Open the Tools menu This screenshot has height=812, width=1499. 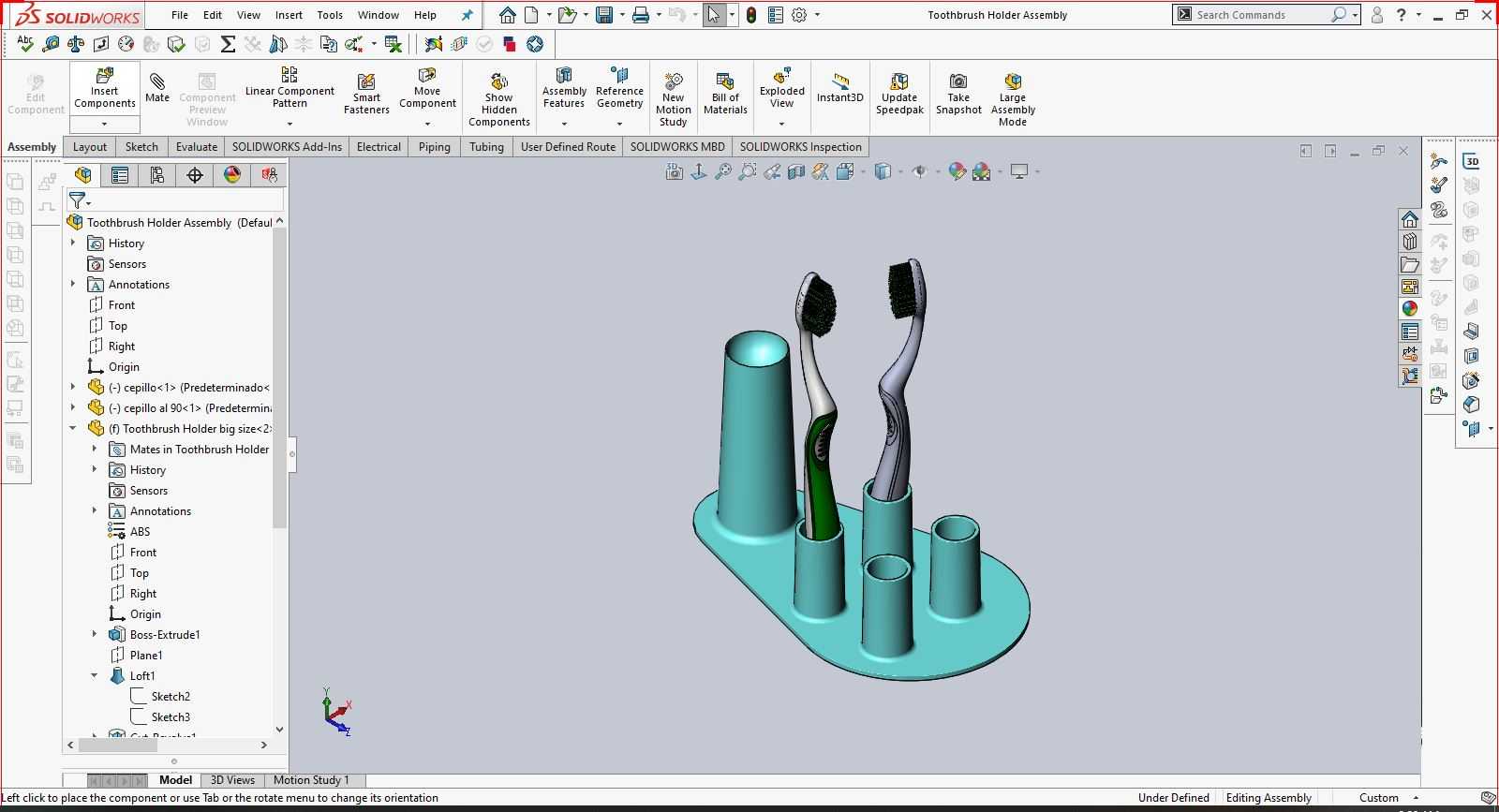330,15
